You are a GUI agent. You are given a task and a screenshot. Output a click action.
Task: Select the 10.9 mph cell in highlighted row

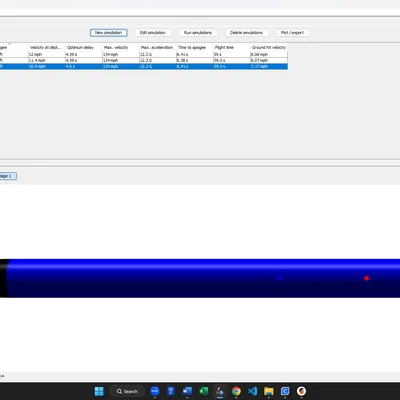[47, 66]
